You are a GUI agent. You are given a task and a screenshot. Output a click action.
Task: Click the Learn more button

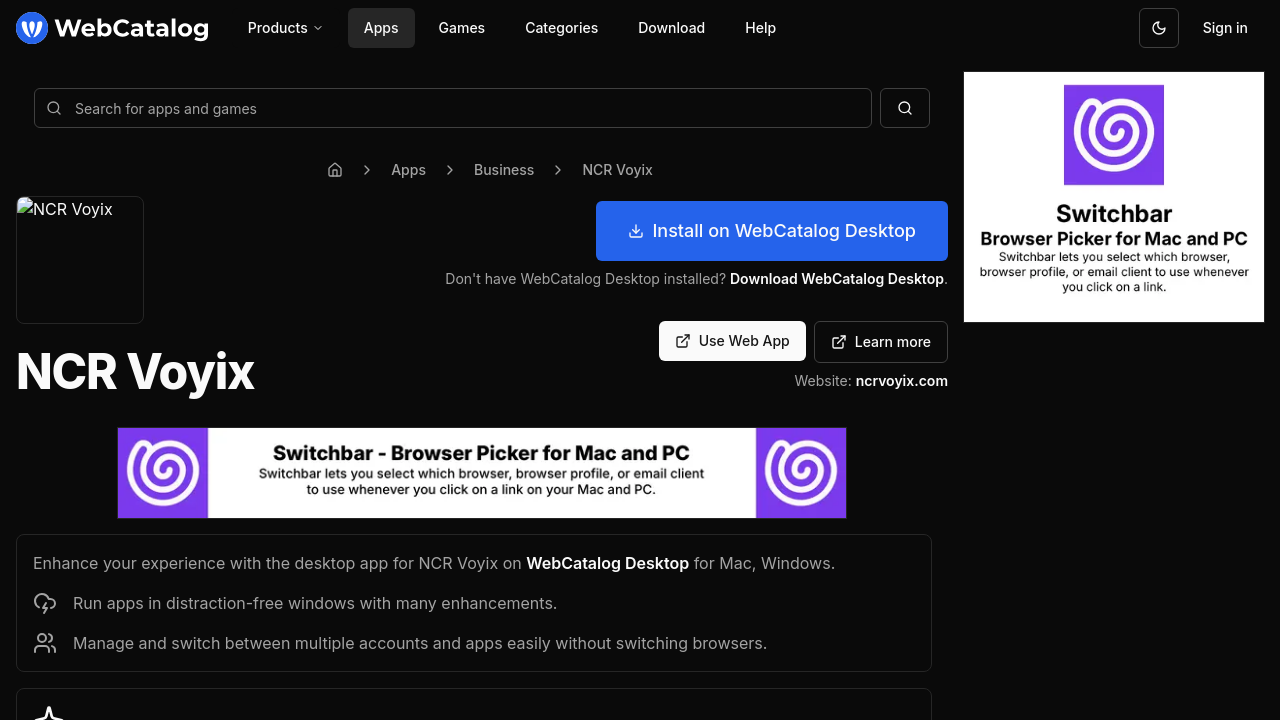[881, 342]
